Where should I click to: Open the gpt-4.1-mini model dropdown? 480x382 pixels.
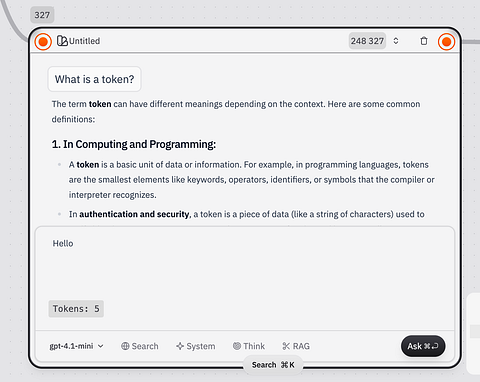77,346
